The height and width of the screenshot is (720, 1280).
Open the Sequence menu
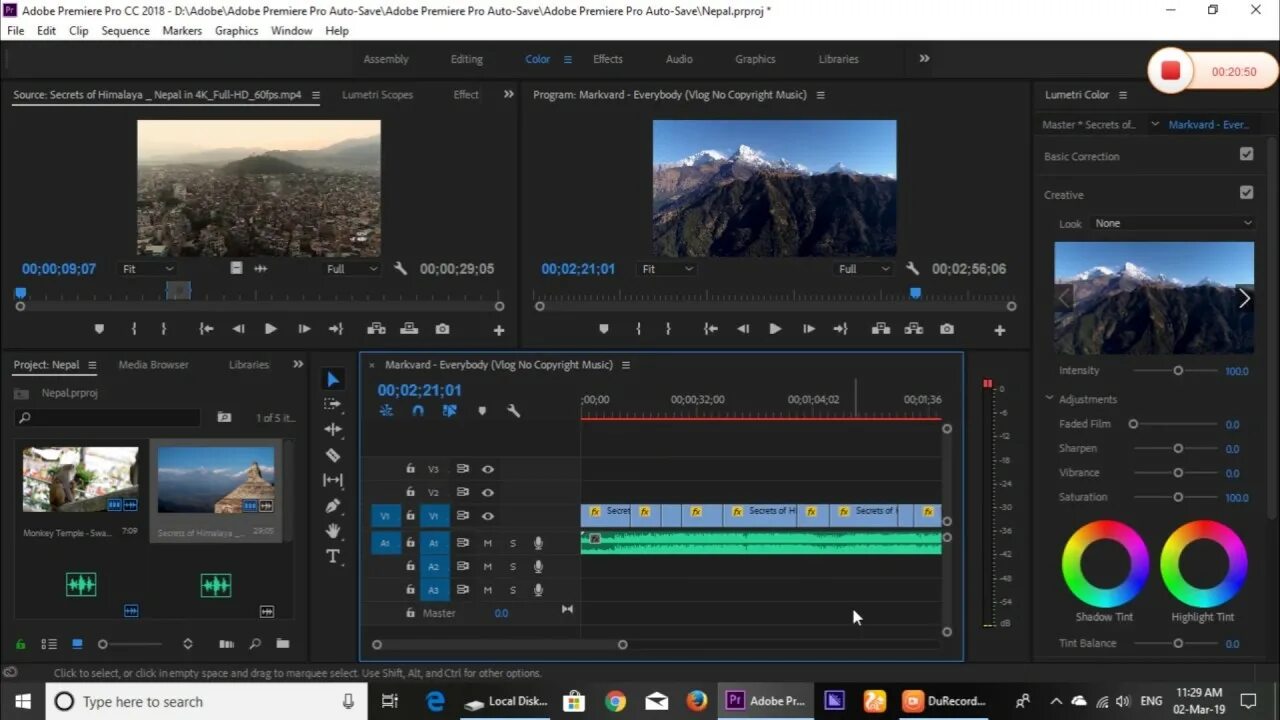pos(125,31)
